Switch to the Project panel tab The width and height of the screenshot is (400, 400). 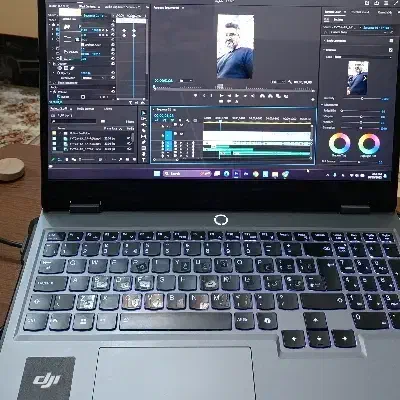point(59,109)
